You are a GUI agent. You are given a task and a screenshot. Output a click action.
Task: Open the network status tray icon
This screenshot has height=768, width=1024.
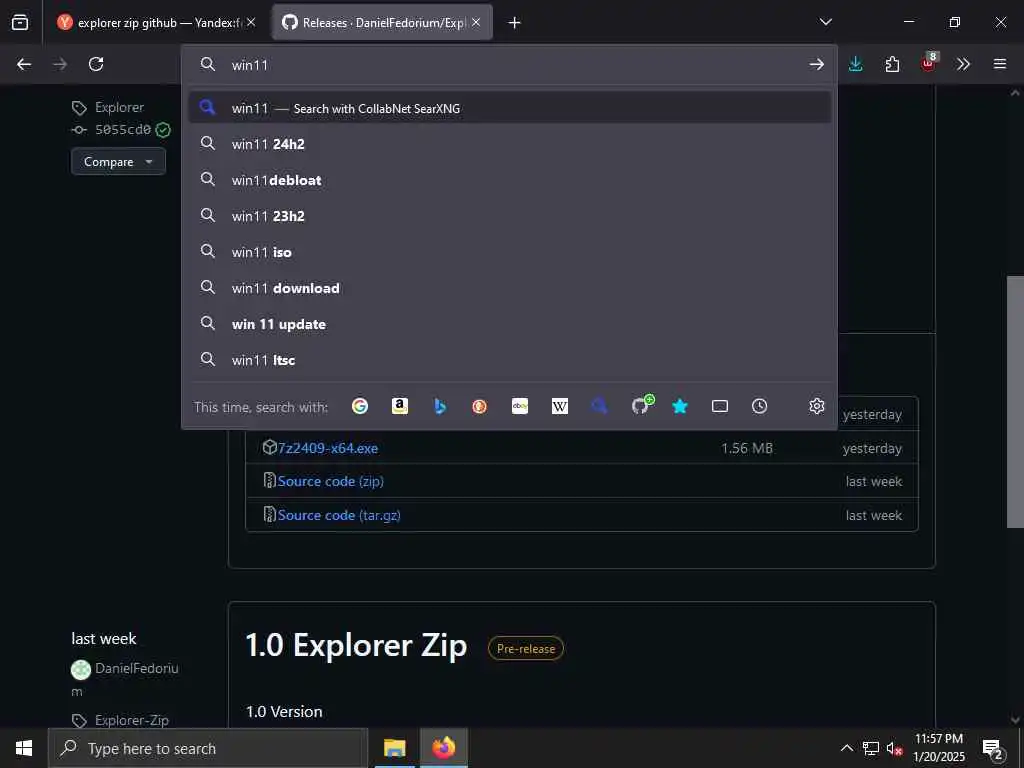click(x=871, y=748)
